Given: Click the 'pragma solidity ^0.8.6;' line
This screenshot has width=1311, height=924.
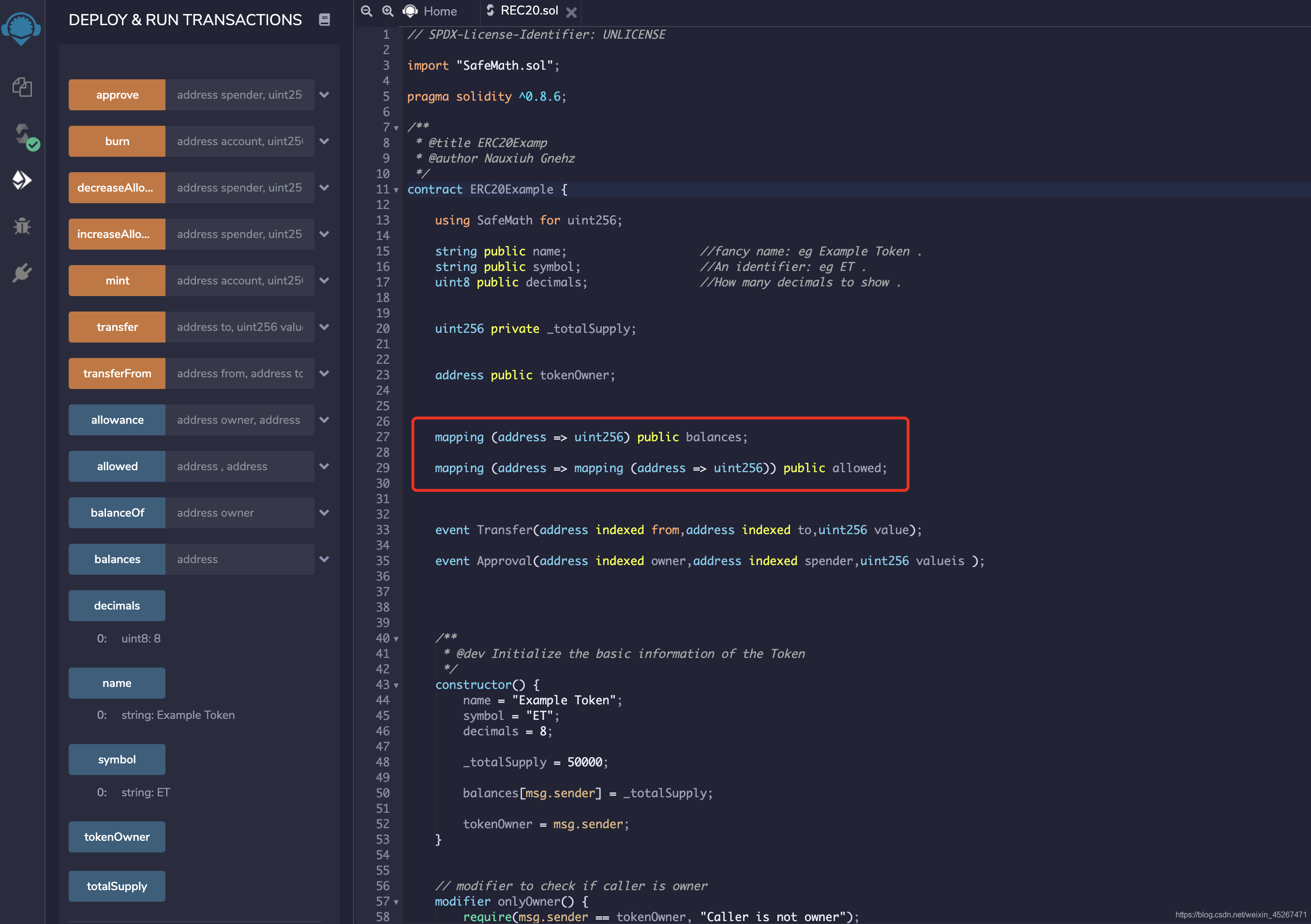Looking at the screenshot, I should pos(487,96).
